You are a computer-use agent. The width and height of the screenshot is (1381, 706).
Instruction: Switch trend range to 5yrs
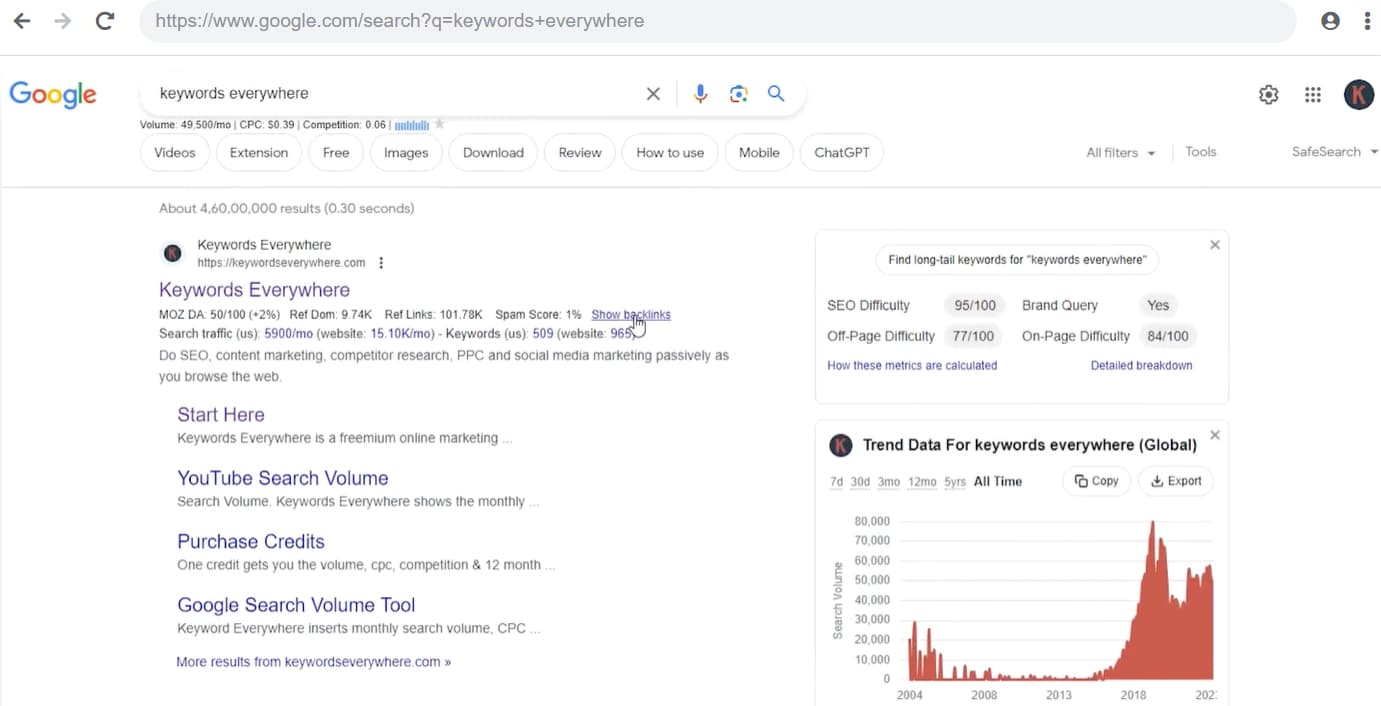955,482
